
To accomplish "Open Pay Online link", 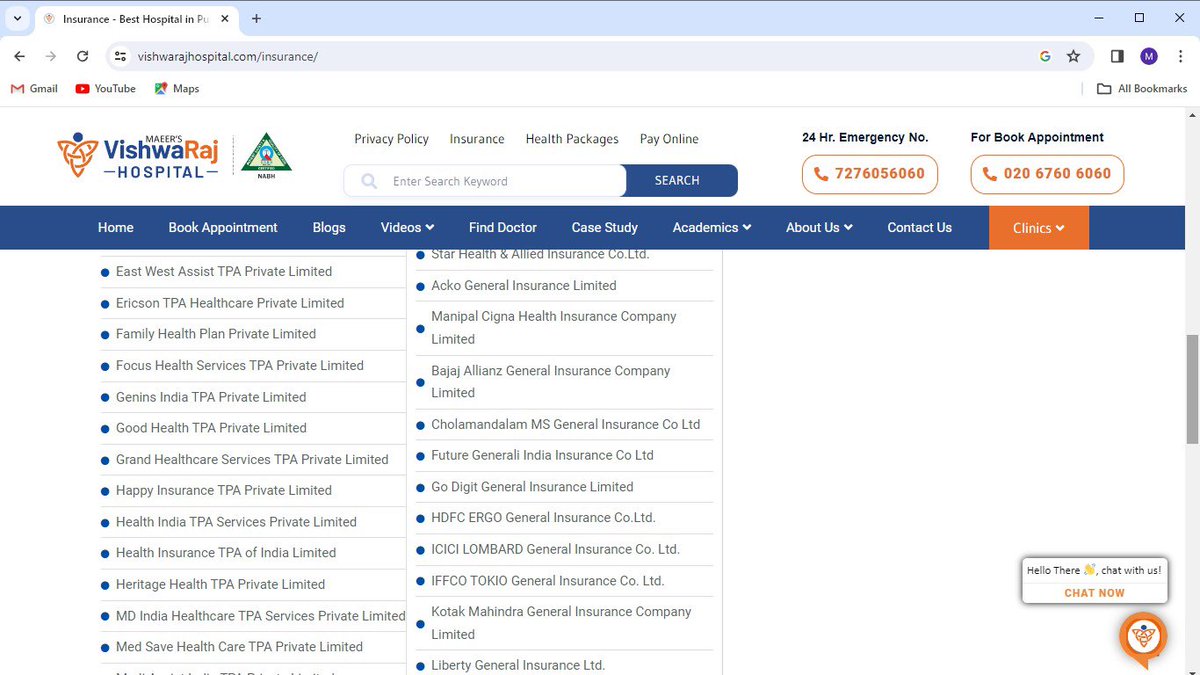I will tap(669, 139).
